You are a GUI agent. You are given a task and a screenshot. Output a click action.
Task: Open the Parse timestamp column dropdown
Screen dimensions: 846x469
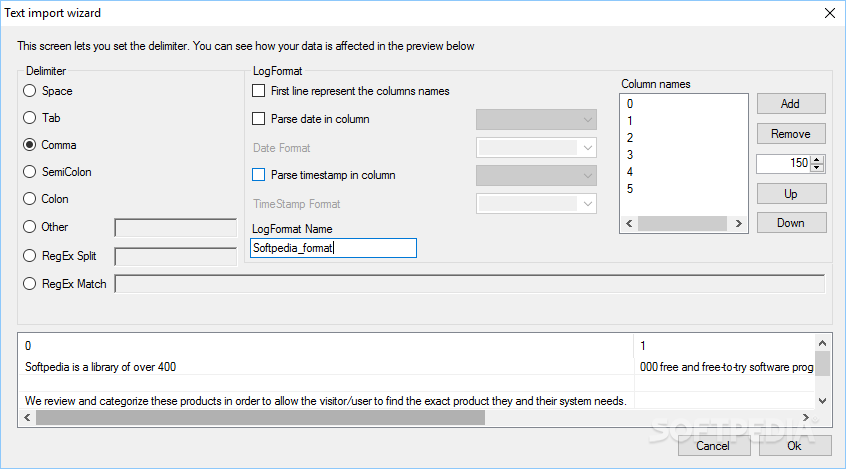point(536,176)
